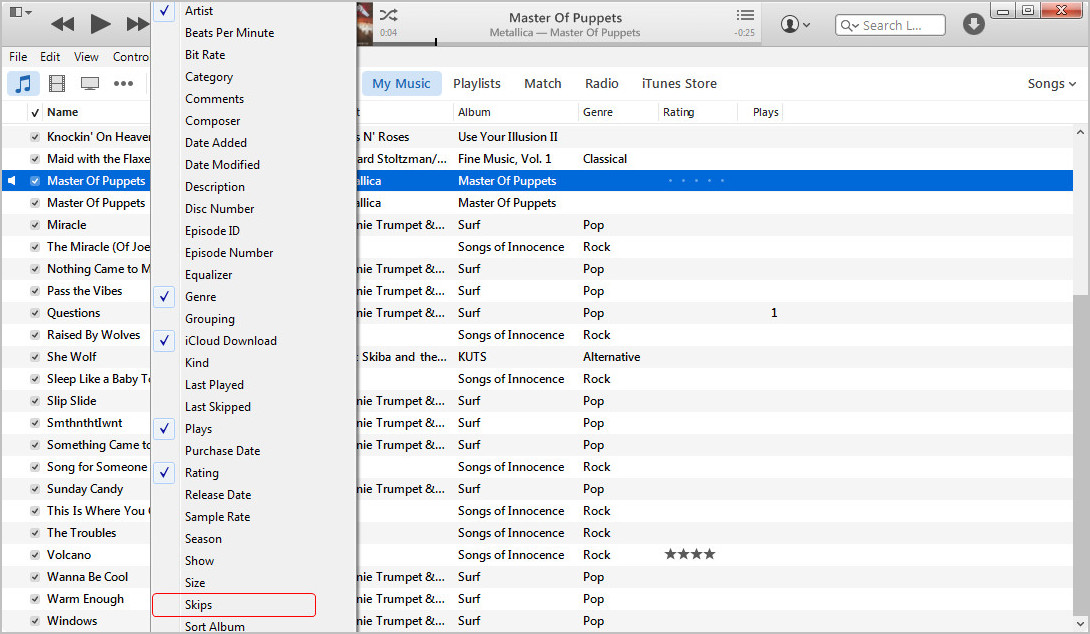Open the Edit menu
The width and height of the screenshot is (1090, 634).
[x=50, y=57]
